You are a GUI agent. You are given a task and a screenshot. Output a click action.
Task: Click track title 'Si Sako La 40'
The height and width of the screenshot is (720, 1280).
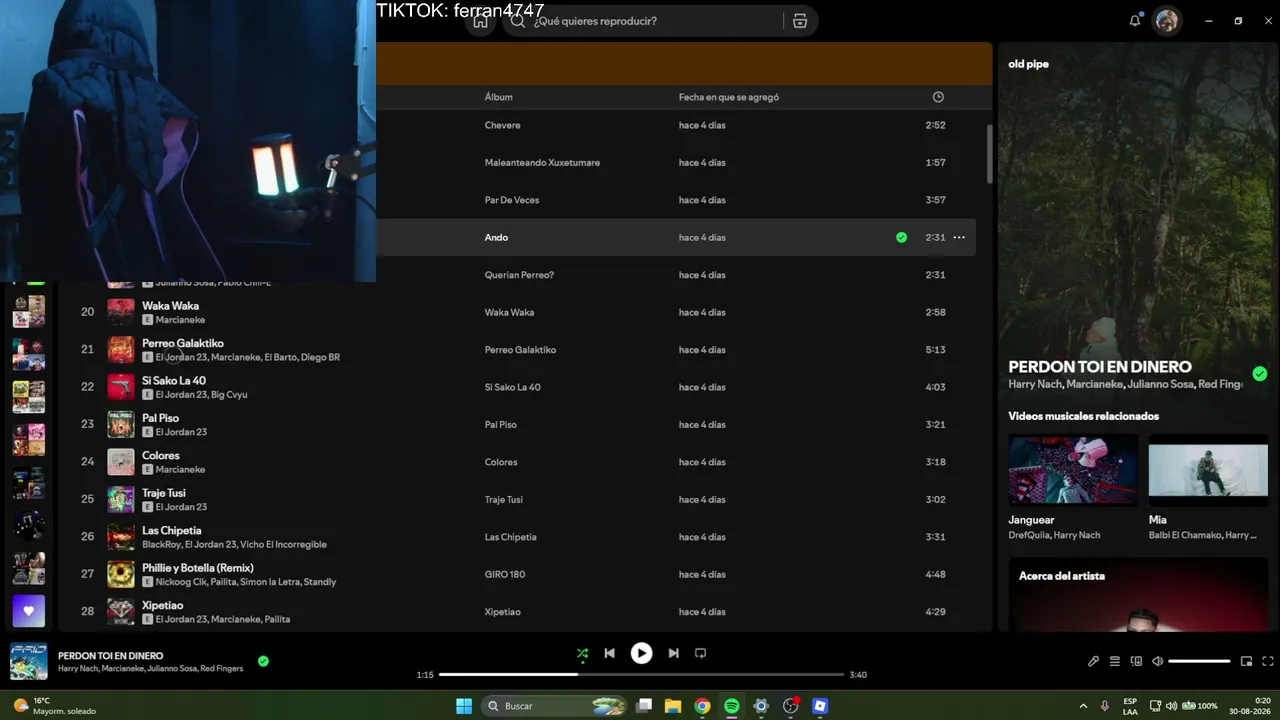(174, 381)
